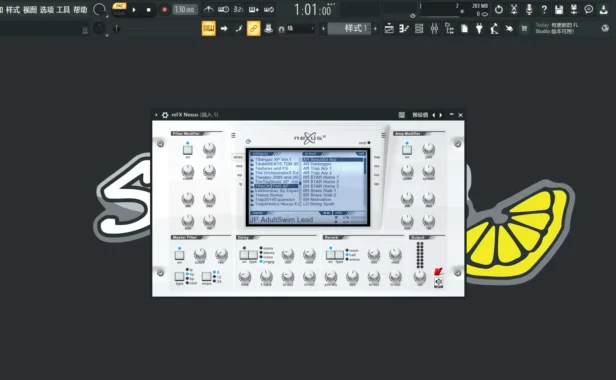Toggle typing keyboard to piano icon
This screenshot has height=380, width=616.
coord(209,29)
